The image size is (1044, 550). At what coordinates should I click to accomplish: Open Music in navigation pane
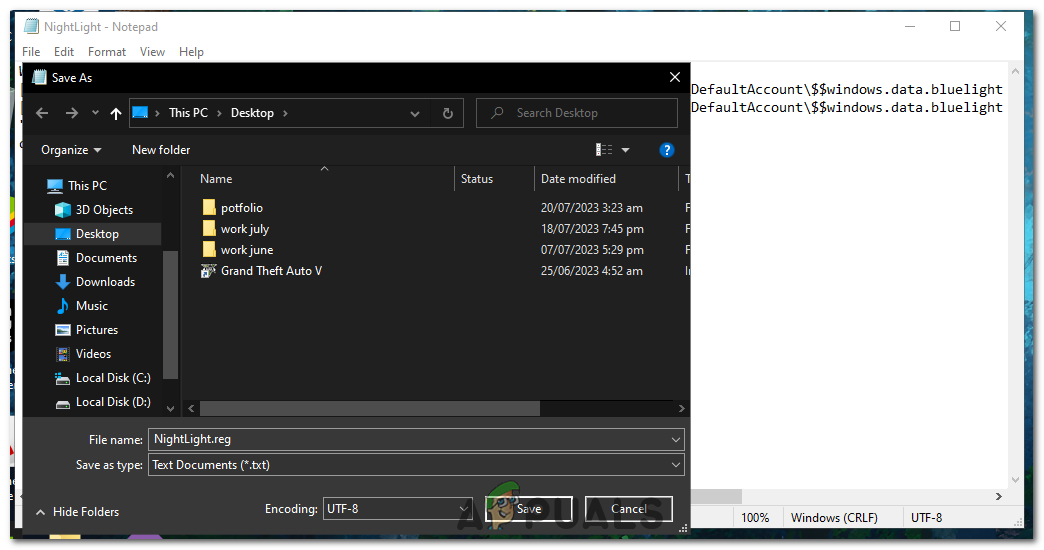pyautogui.click(x=91, y=306)
